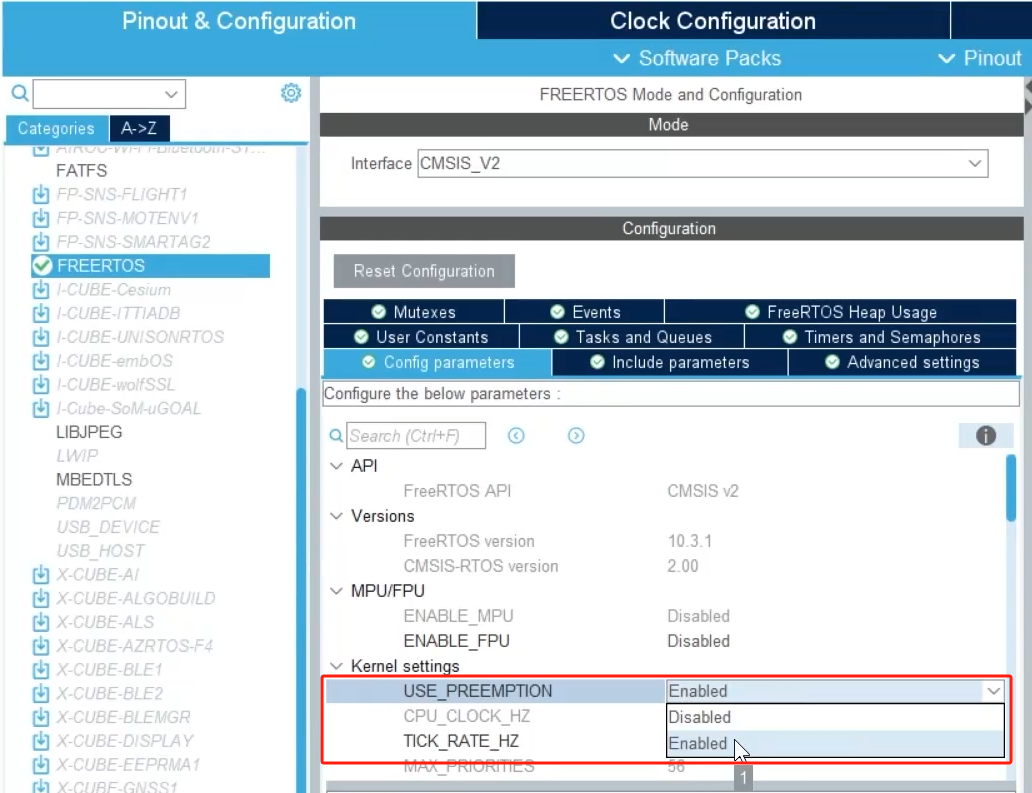Image resolution: width=1032 pixels, height=793 pixels.
Task: Select the A->Z tab
Action: click(139, 128)
